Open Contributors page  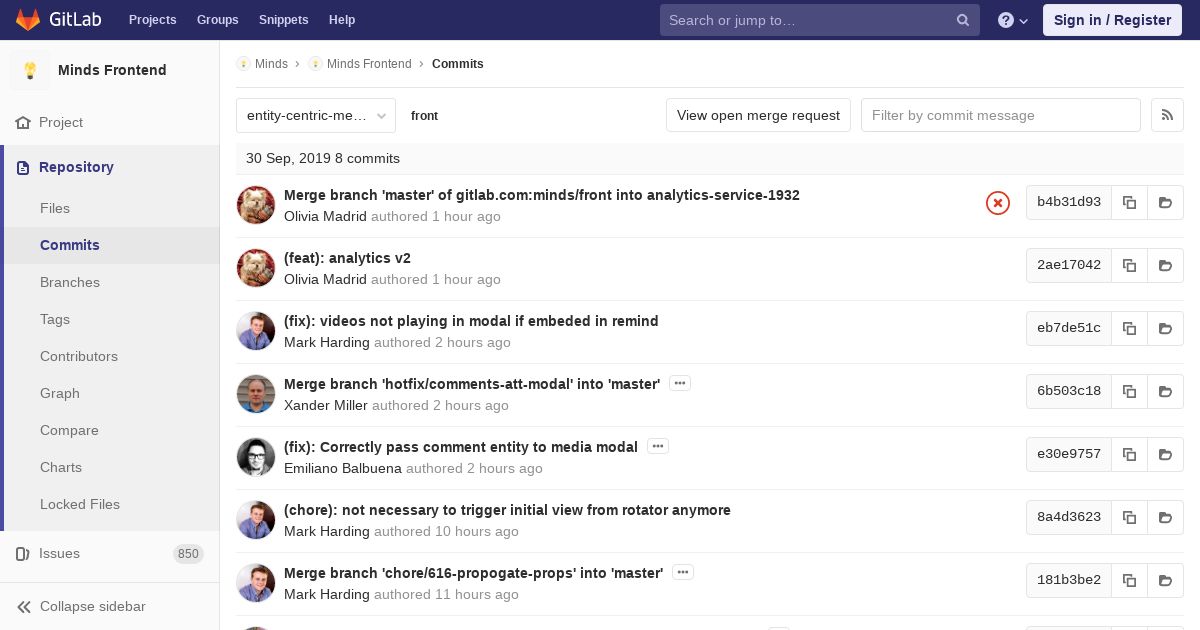click(x=79, y=356)
